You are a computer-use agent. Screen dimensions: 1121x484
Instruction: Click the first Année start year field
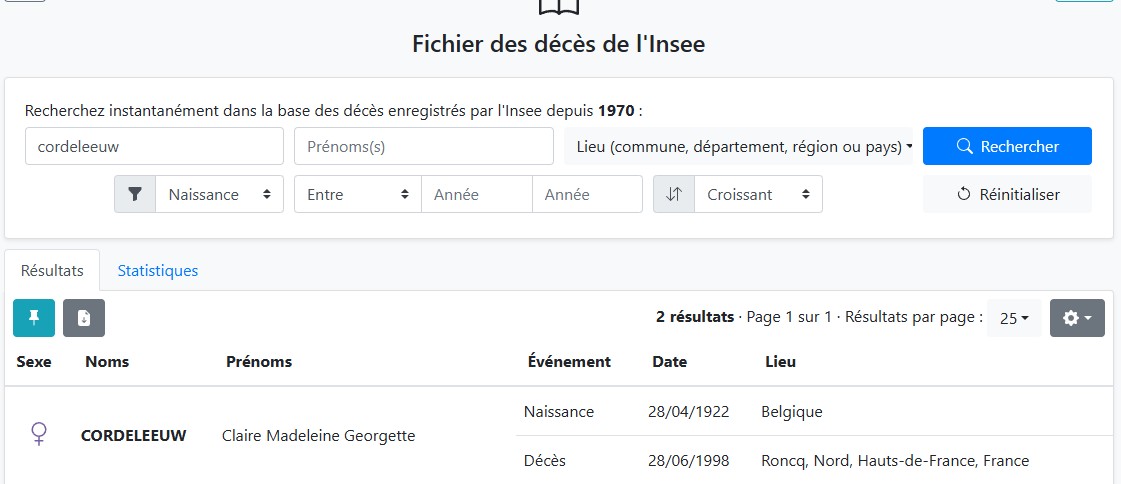(476, 194)
